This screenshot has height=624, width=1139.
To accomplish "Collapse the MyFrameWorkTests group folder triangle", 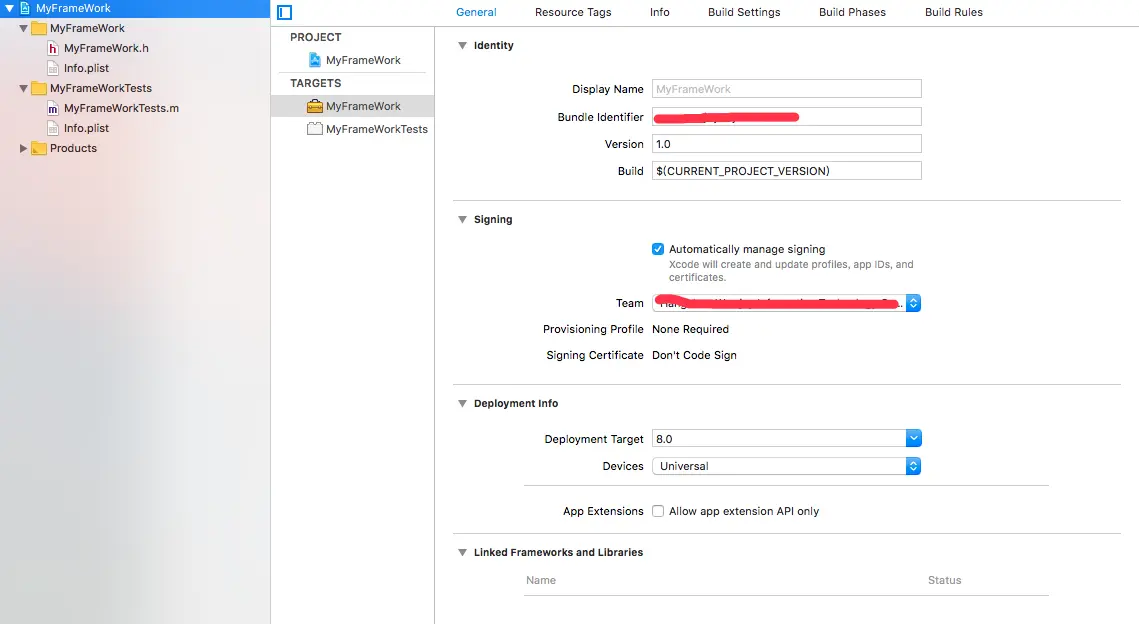I will (23, 89).
